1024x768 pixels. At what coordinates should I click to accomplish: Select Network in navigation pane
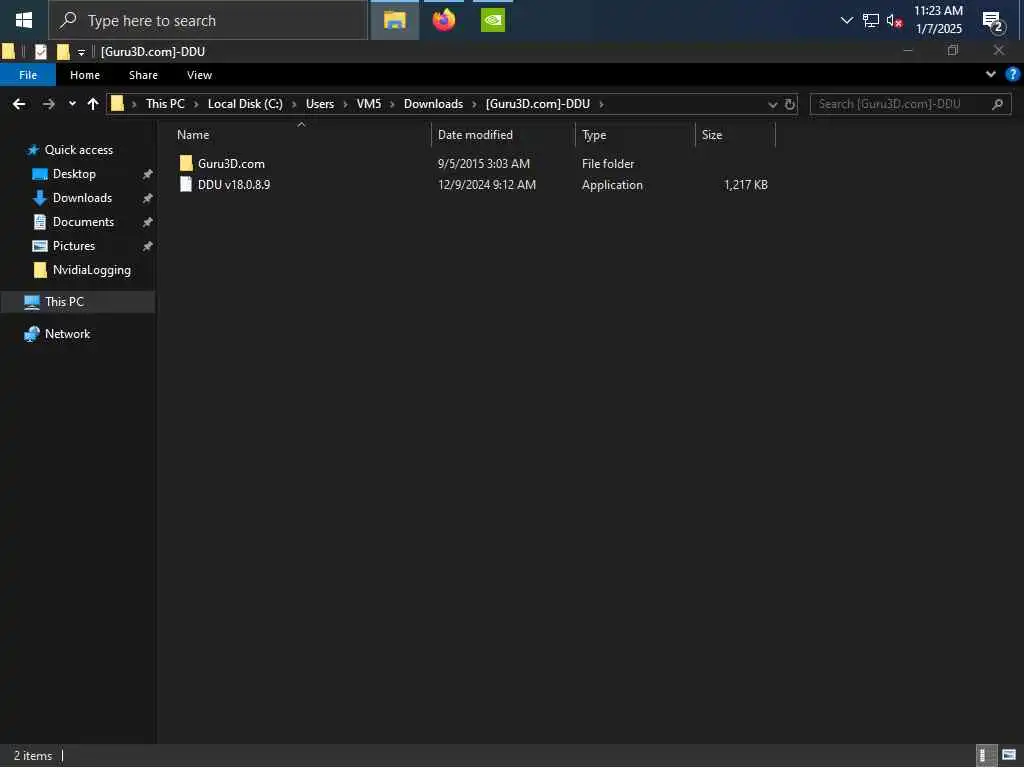pyautogui.click(x=67, y=334)
